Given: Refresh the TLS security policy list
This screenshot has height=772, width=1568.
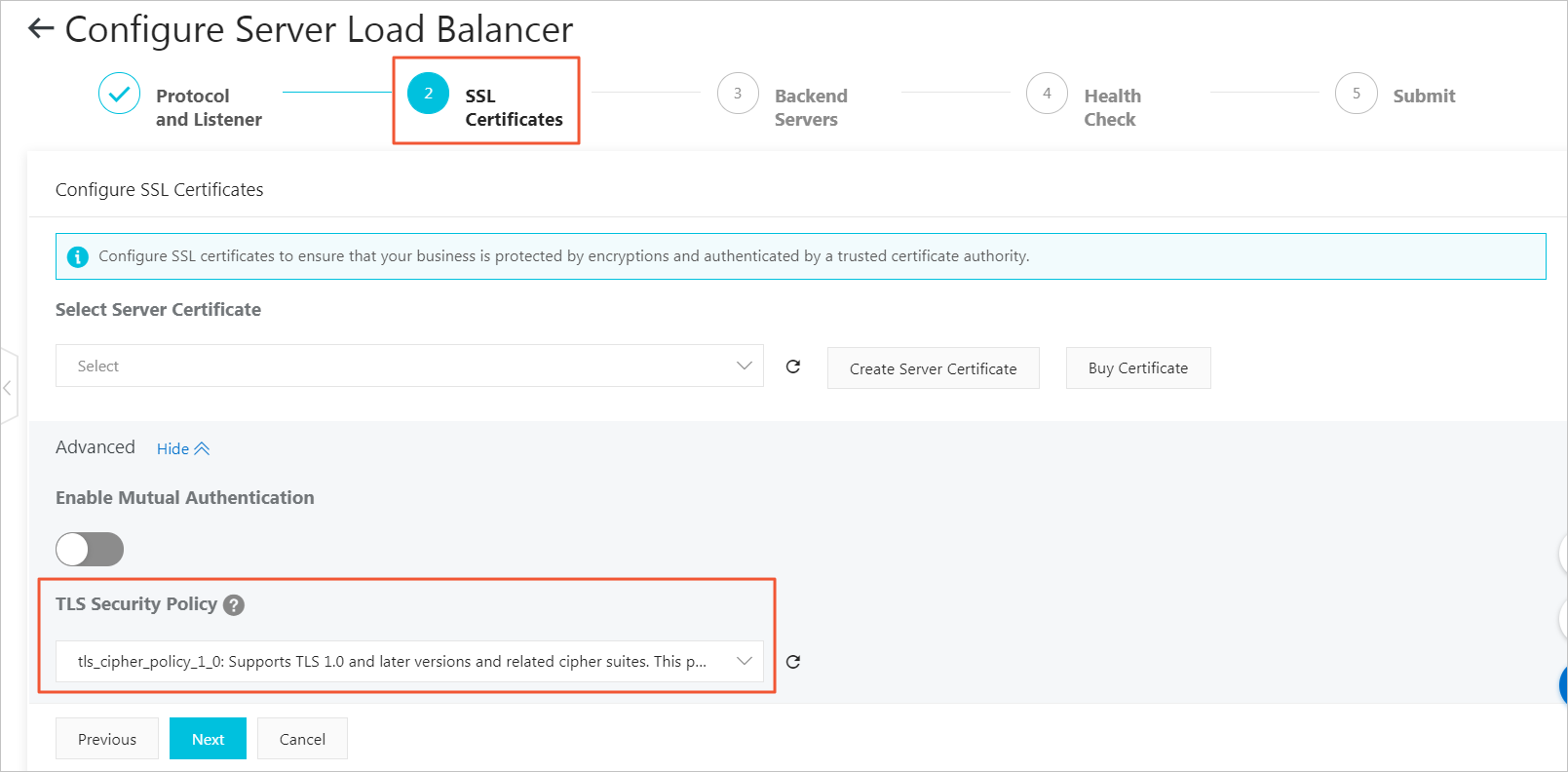Looking at the screenshot, I should 793,662.
